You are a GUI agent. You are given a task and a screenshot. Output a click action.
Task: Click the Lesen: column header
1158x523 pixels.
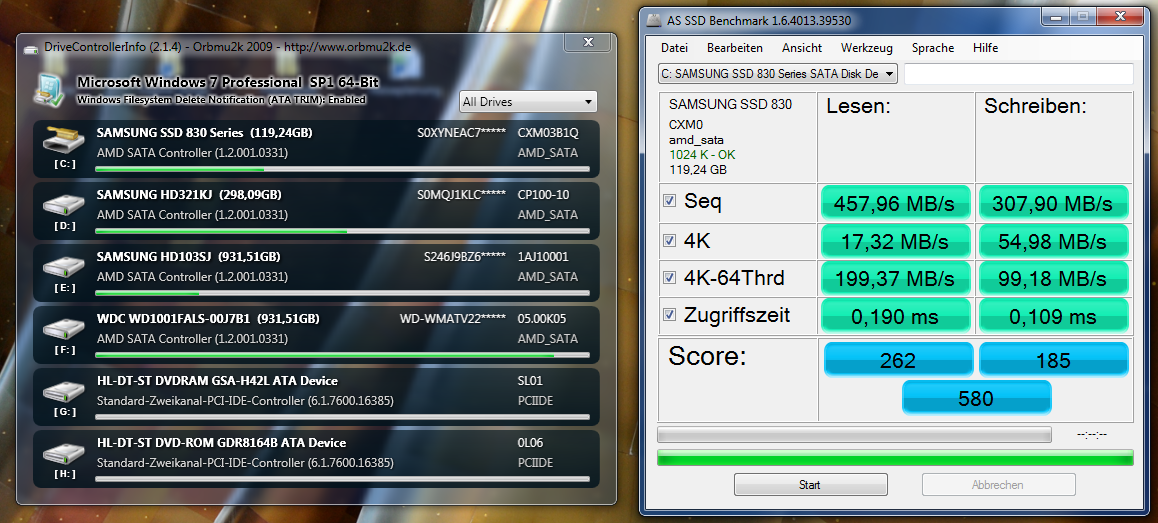858,107
